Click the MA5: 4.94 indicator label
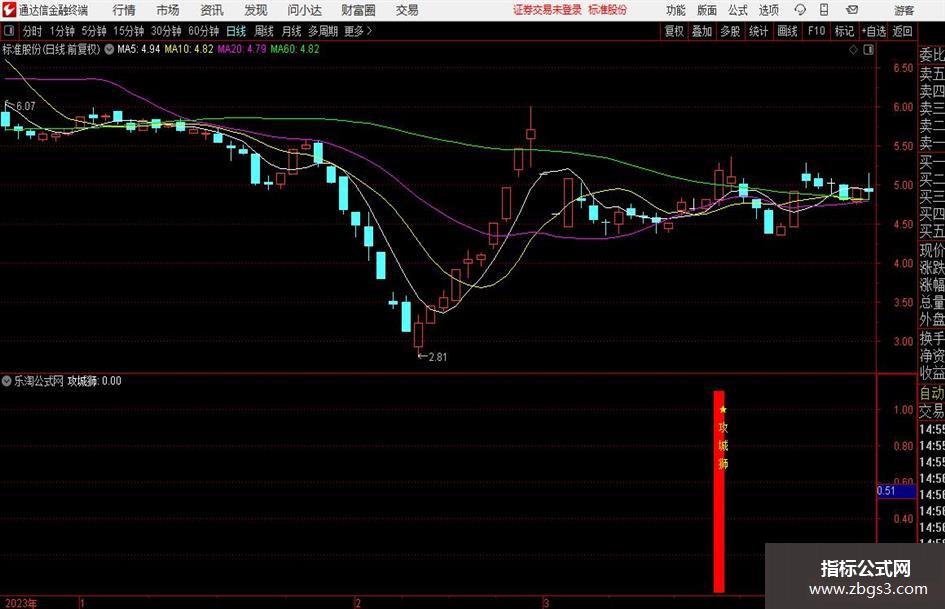This screenshot has width=945, height=609. [139, 49]
